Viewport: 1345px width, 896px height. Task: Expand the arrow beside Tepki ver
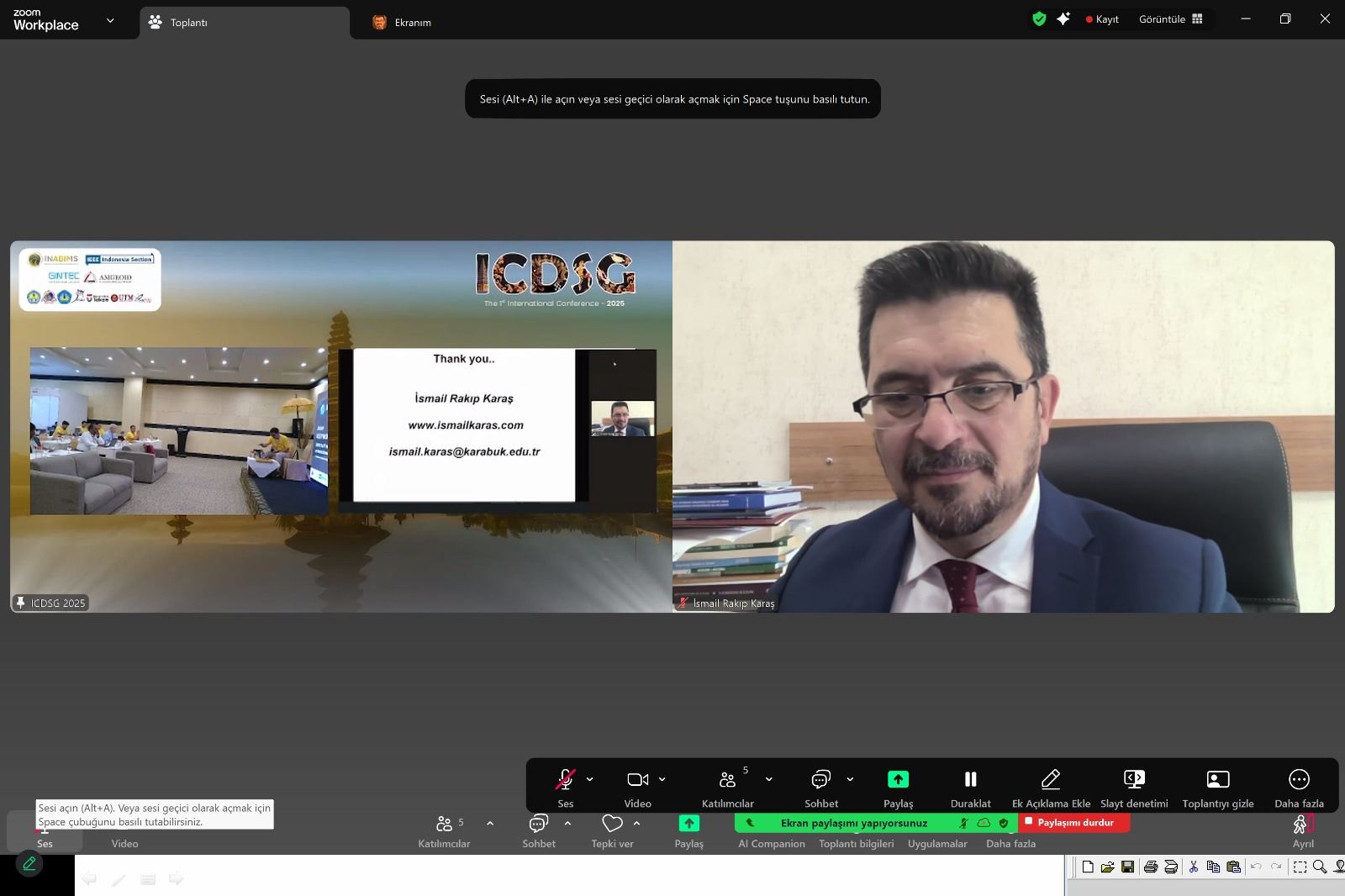636,824
